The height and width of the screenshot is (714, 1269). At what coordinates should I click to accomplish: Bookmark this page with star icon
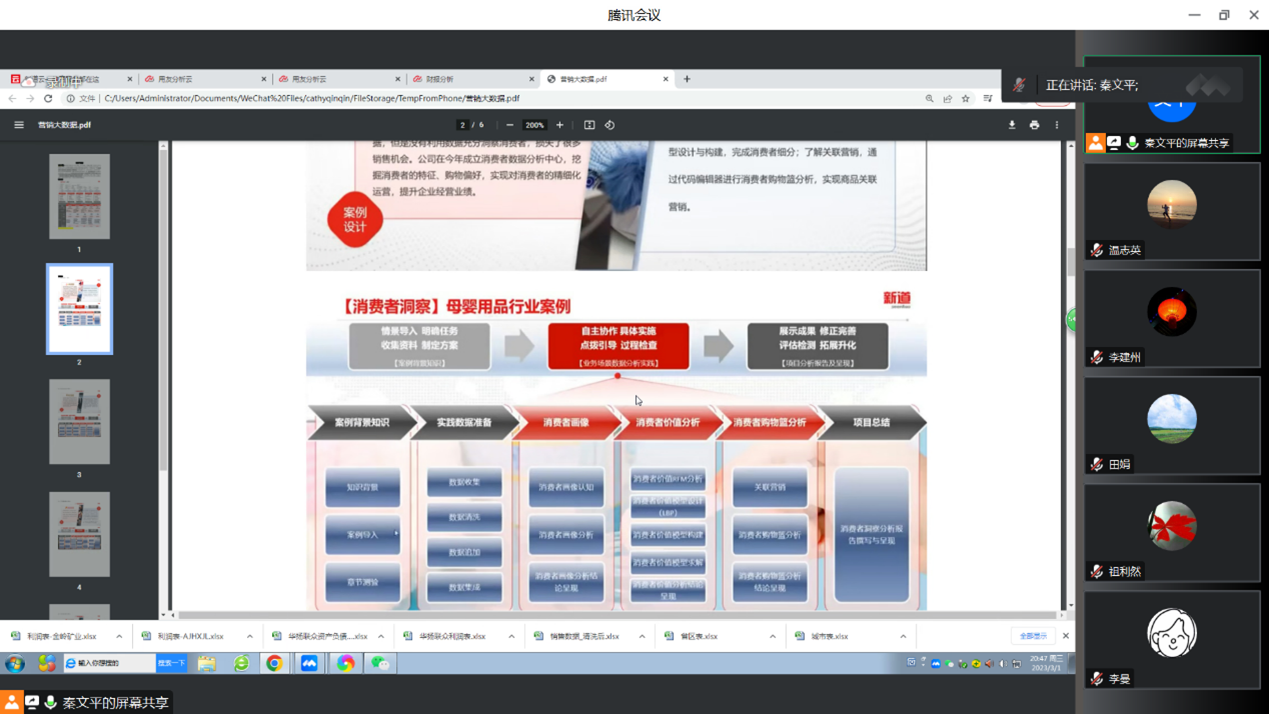[x=966, y=99]
